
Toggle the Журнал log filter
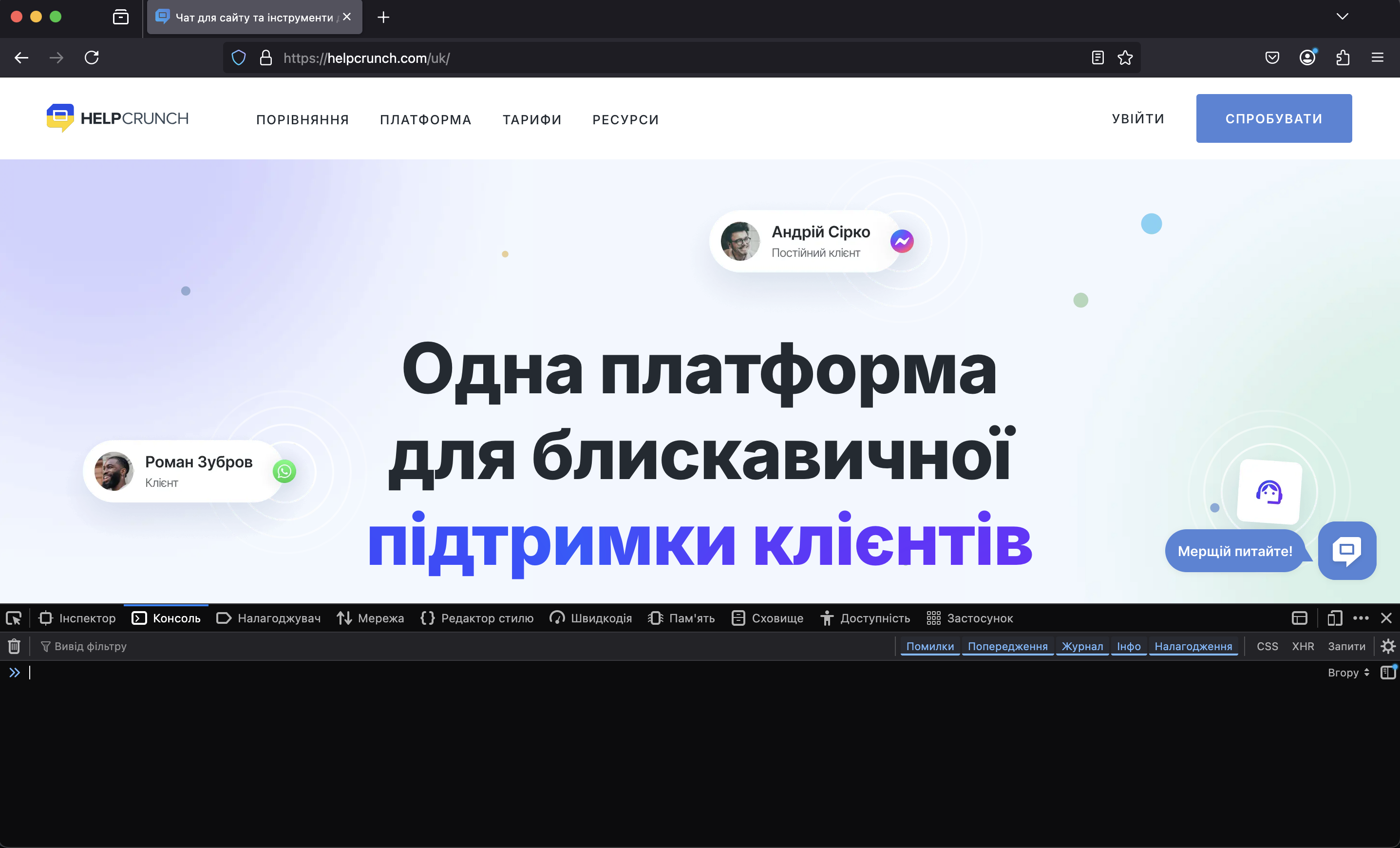point(1082,646)
